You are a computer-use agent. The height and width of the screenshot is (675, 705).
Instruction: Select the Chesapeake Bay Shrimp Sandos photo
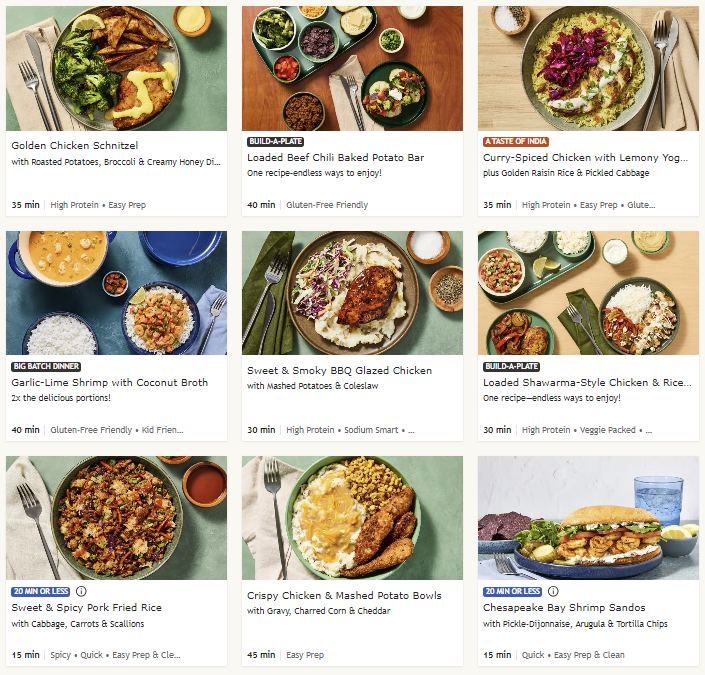(588, 518)
